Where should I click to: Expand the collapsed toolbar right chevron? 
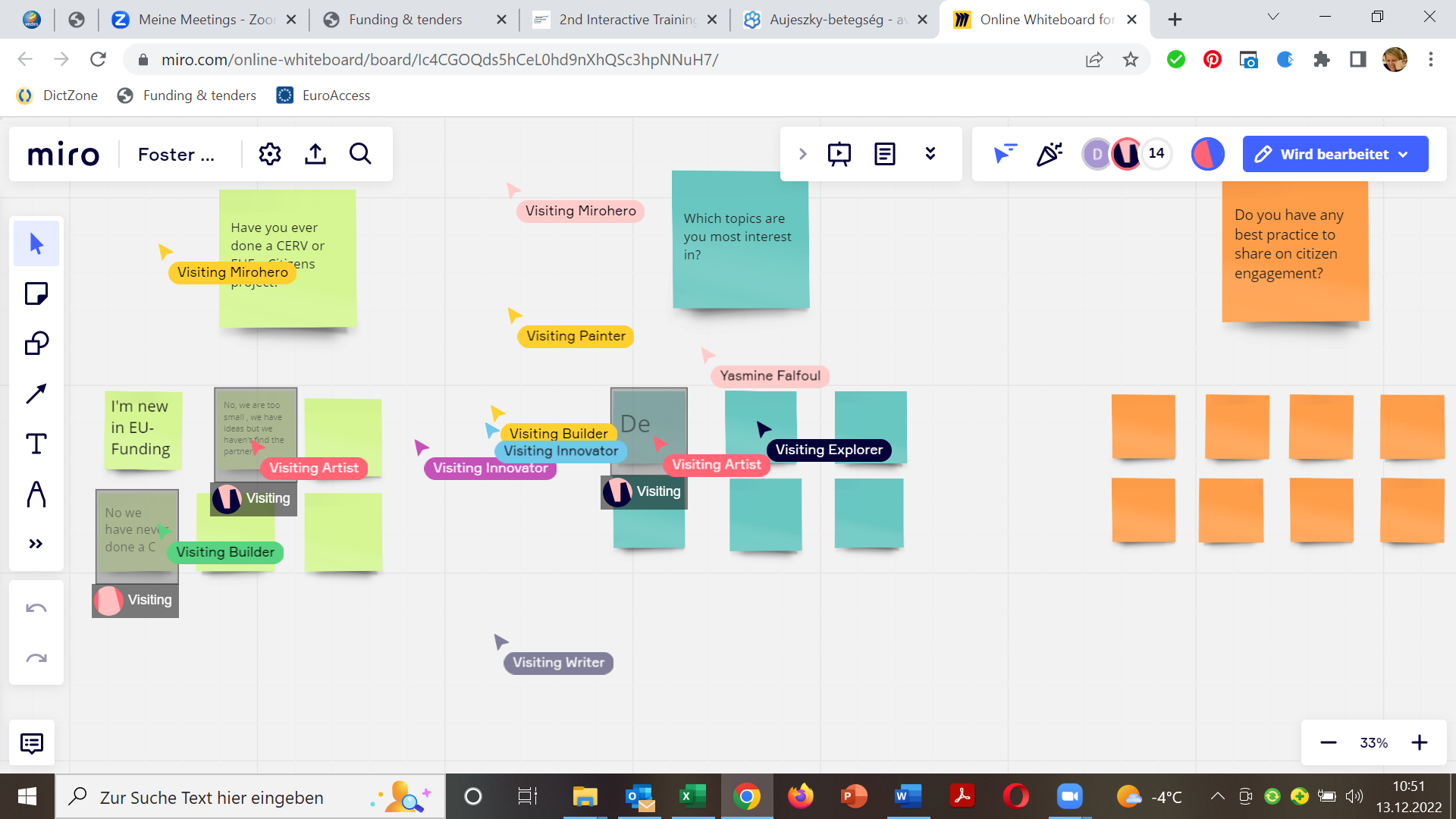pos(802,154)
